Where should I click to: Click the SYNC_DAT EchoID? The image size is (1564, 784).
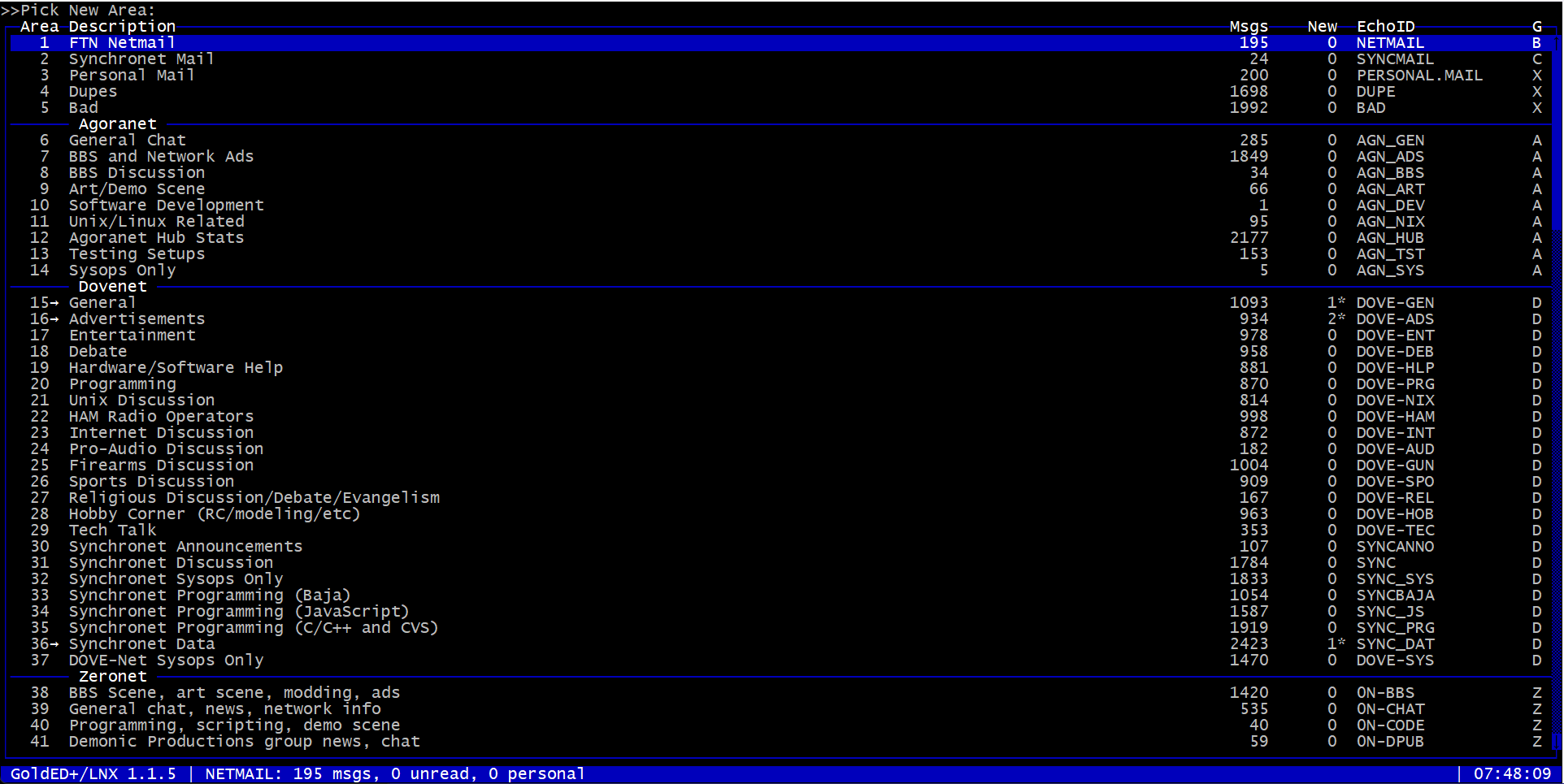[x=1395, y=644]
